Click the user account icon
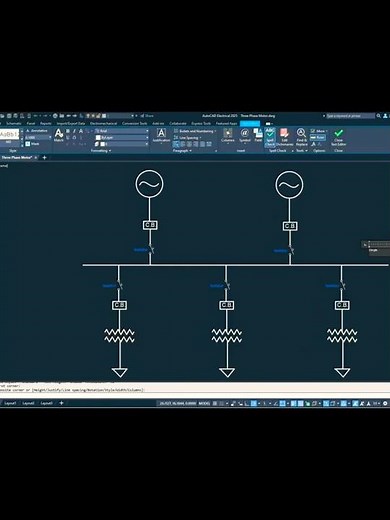The height and width of the screenshot is (520, 390). 385,116
